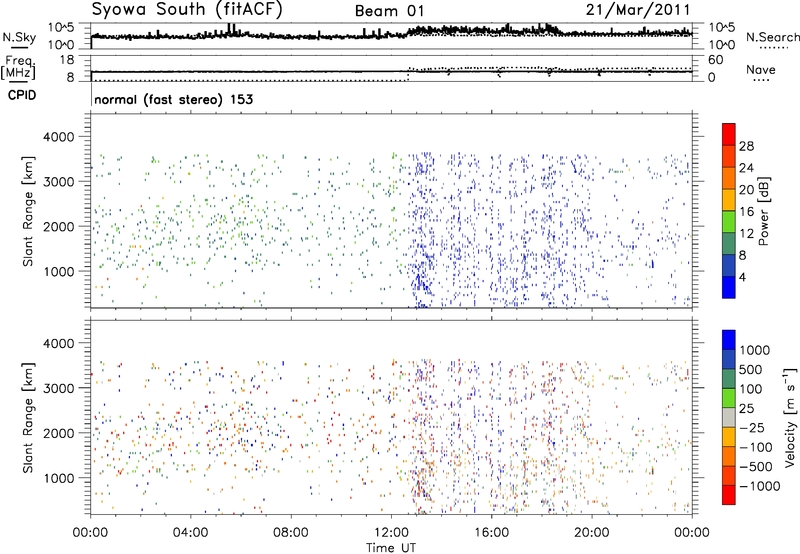Click the 'CPID' row label
Screen dimensions: 800x554
pos(22,95)
